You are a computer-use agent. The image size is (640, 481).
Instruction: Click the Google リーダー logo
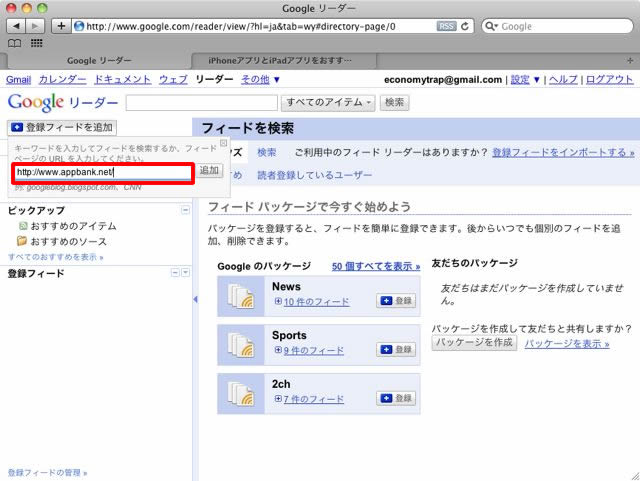coord(63,102)
